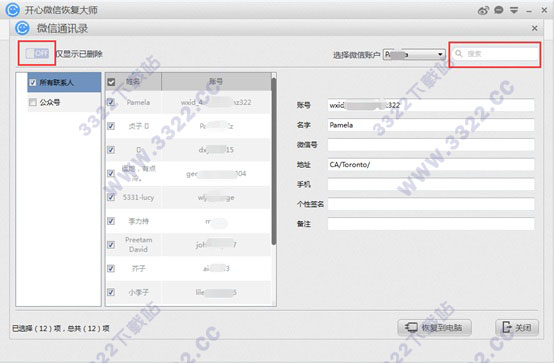The image size is (554, 363).
Task: Click the 微信通讯录 dialog logo icon
Action: pyautogui.click(x=22, y=28)
